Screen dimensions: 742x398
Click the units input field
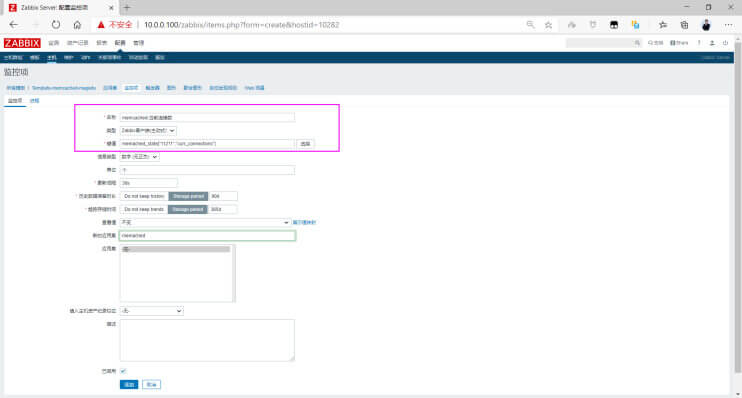click(207, 170)
